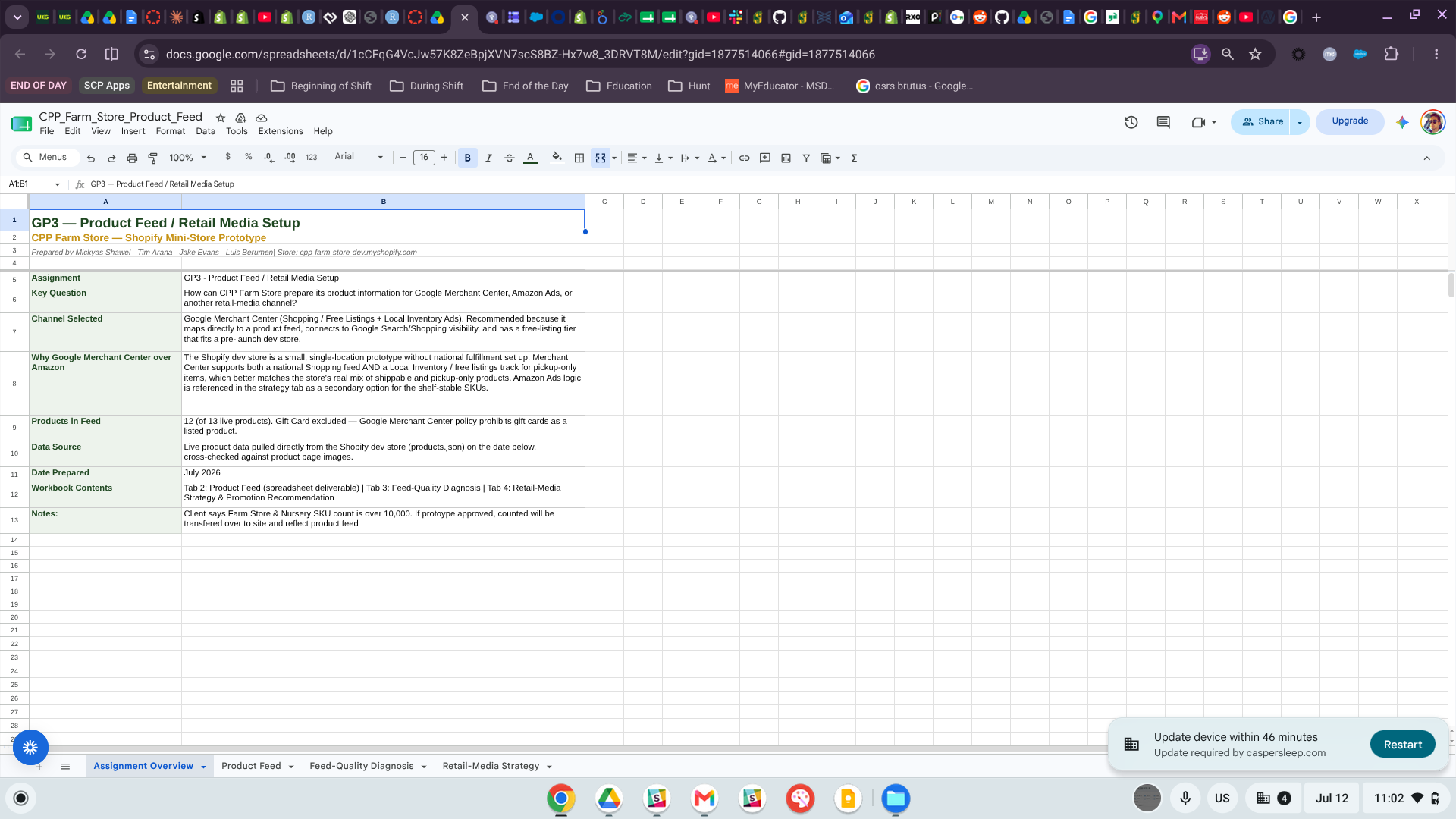Search the Menus box in the toolbar
1456x819 pixels.
click(x=46, y=157)
